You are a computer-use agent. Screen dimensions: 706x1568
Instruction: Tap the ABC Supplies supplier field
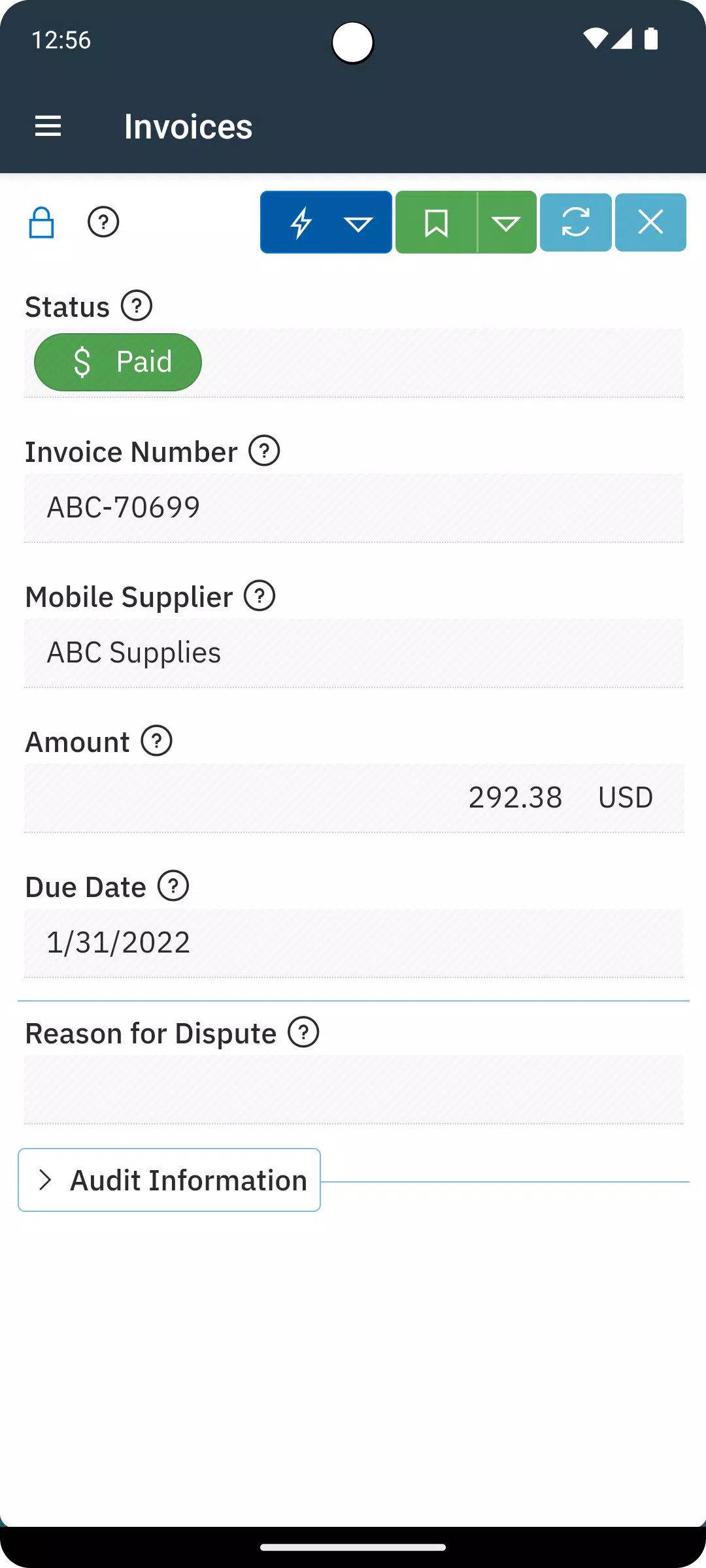point(354,653)
